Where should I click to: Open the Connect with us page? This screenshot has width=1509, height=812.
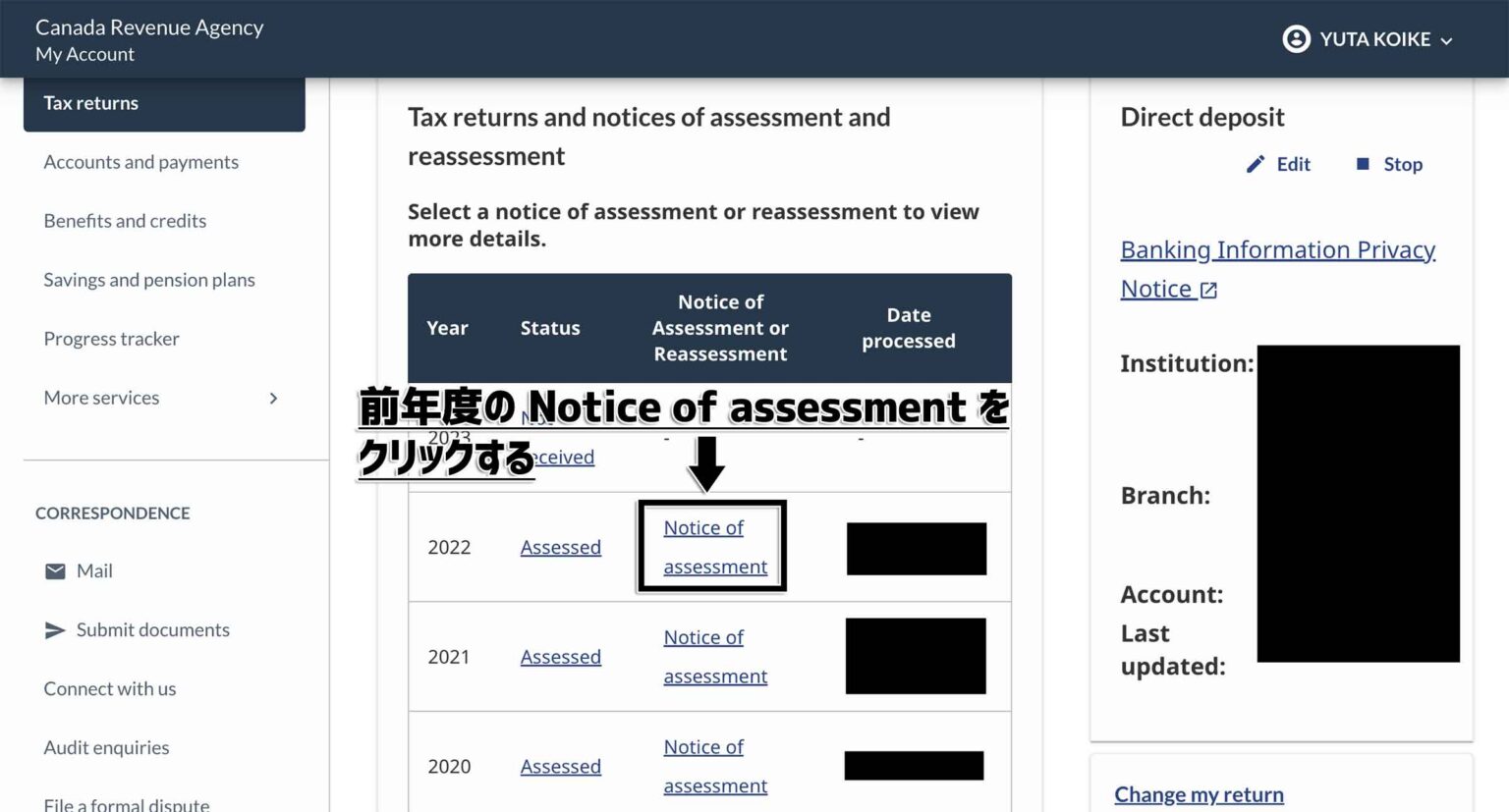click(109, 688)
